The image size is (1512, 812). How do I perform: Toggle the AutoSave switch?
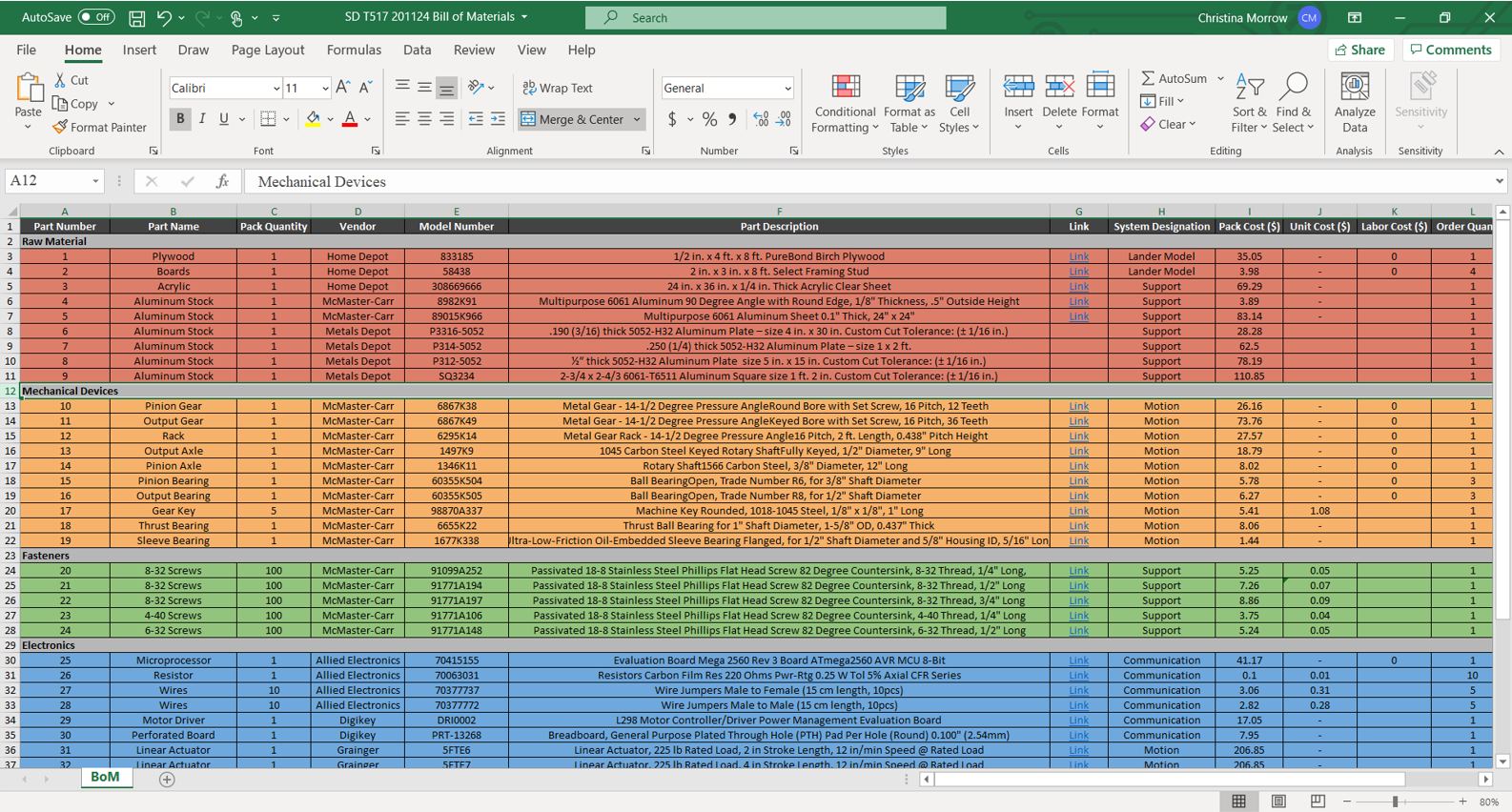tap(96, 17)
